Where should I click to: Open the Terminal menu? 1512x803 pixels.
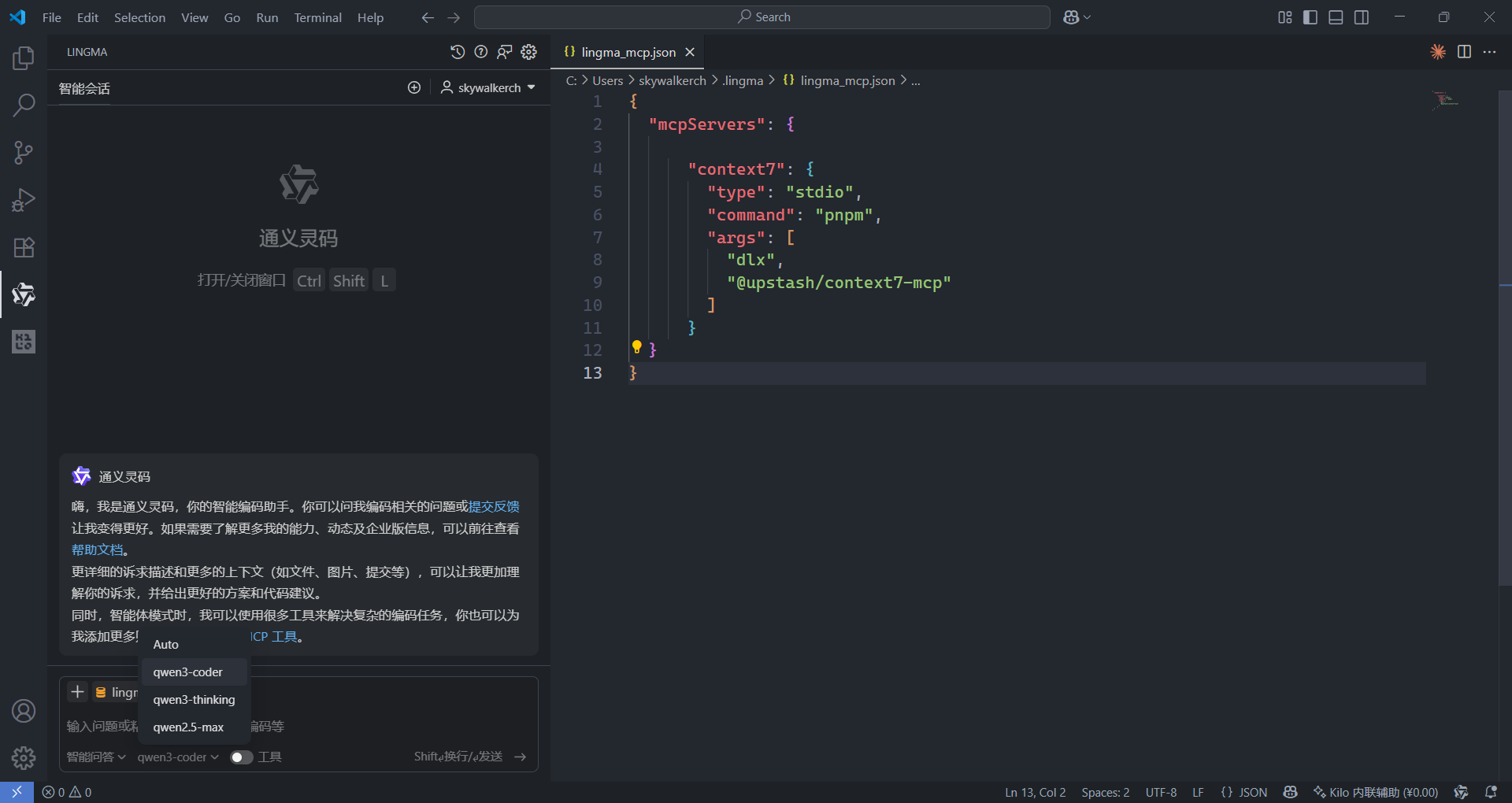pos(317,17)
